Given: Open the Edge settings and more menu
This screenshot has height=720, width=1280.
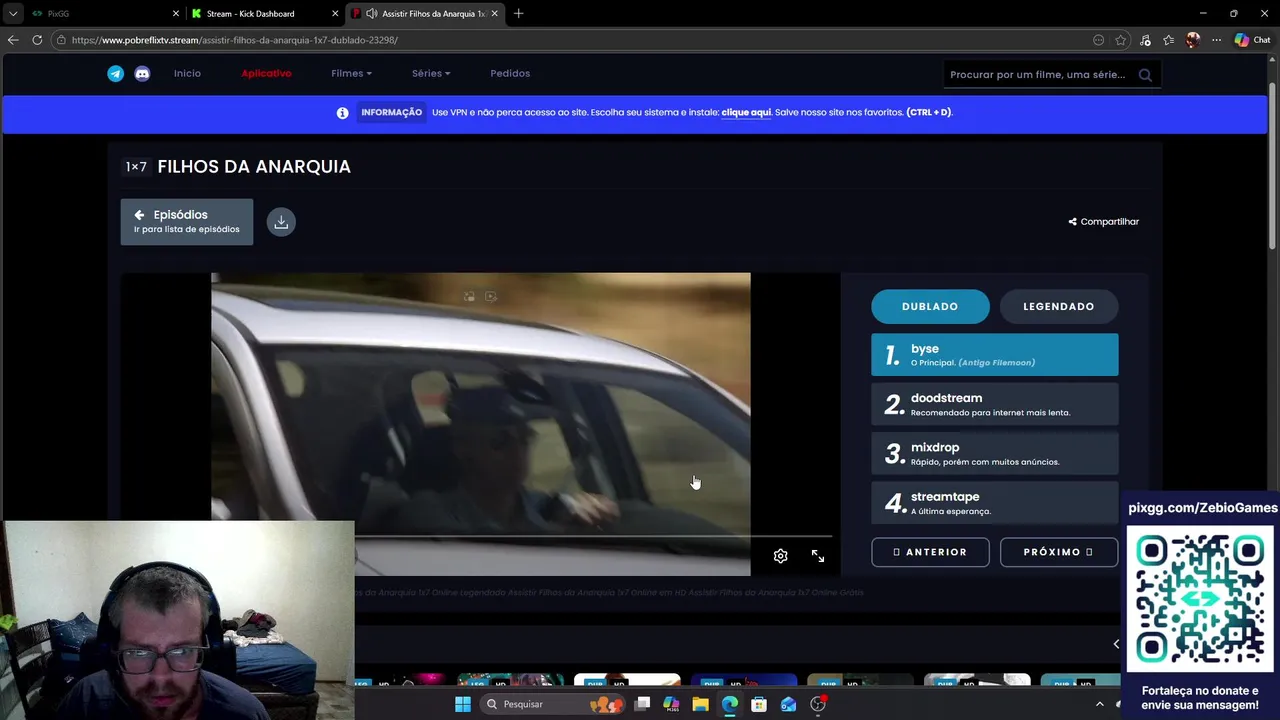Looking at the screenshot, I should (x=1216, y=40).
